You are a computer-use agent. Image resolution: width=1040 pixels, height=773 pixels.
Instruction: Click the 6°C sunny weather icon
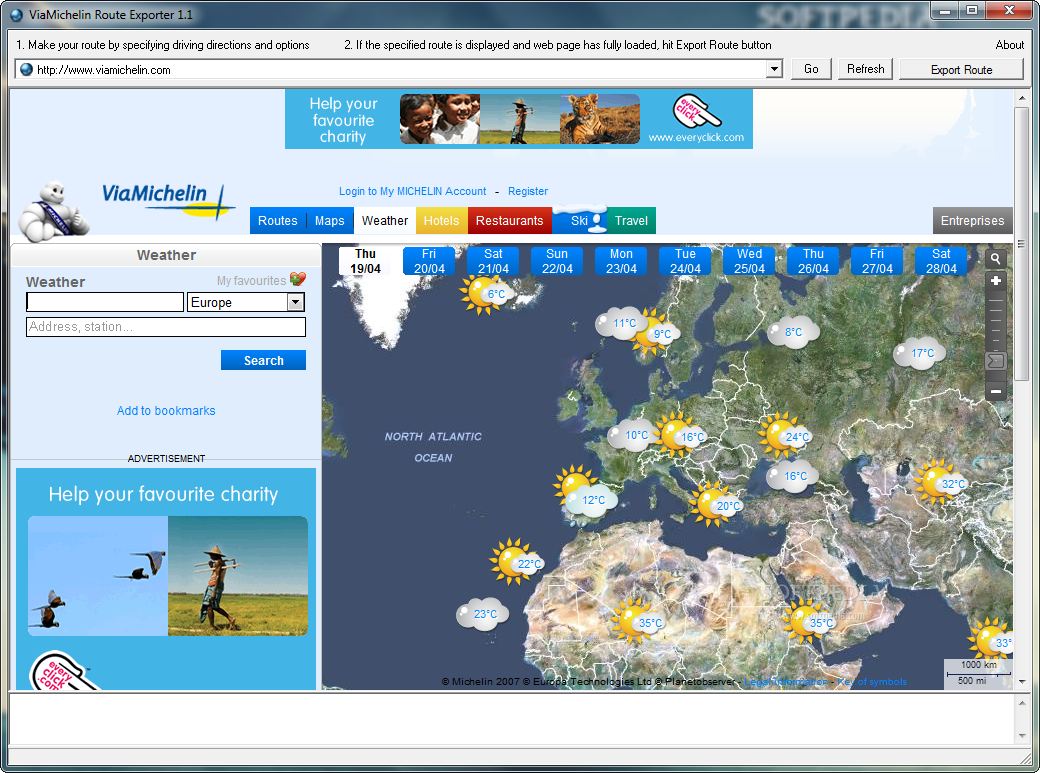click(486, 294)
